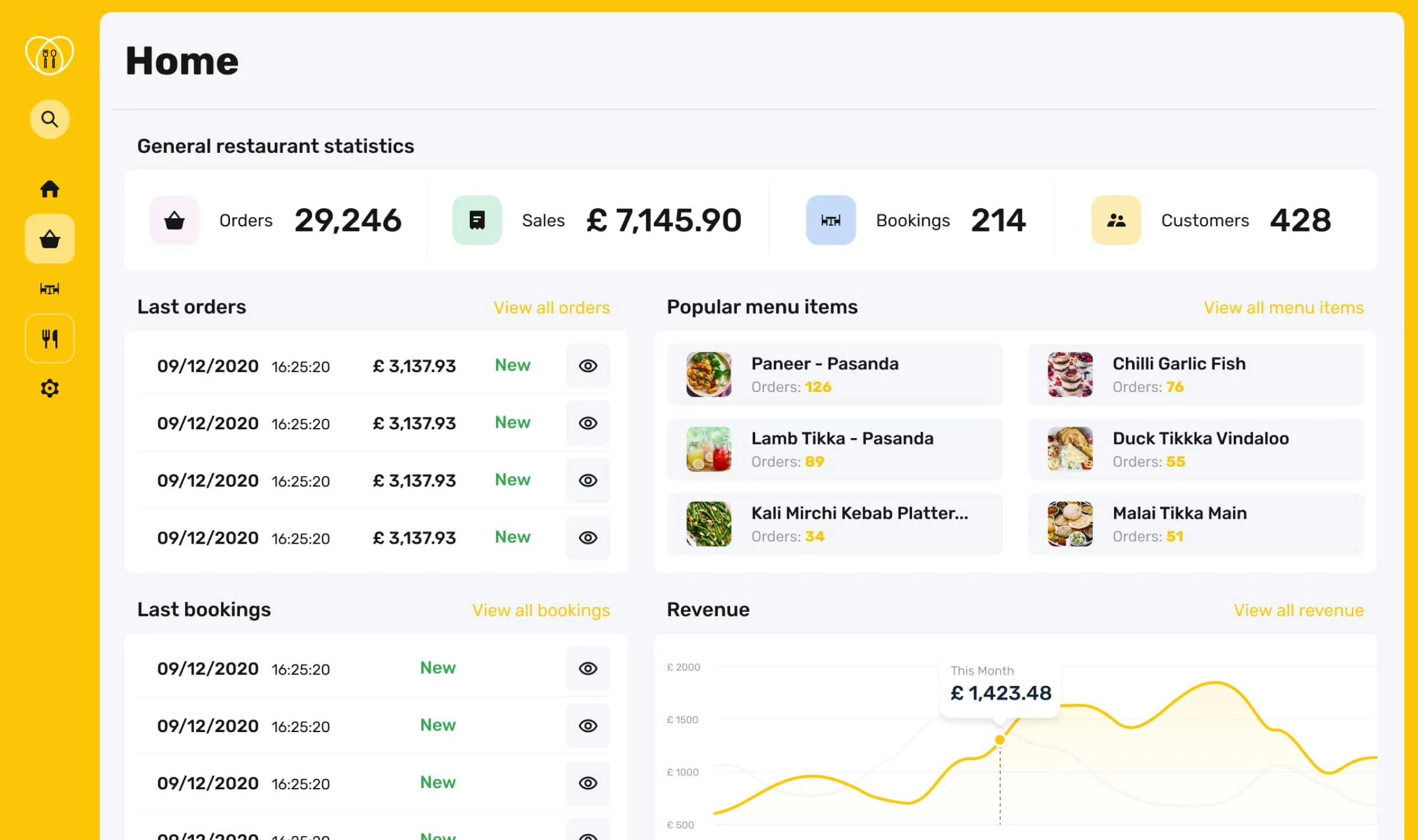Open settings gear in sidebar
Screen dimensions: 1418x840
[50, 388]
